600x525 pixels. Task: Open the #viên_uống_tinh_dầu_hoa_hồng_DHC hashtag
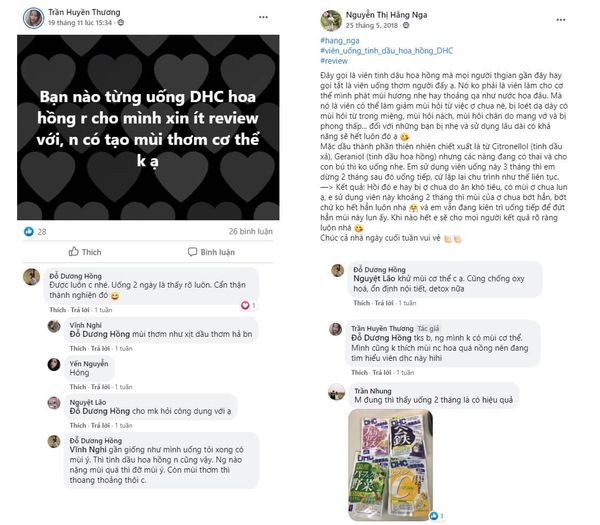387,50
